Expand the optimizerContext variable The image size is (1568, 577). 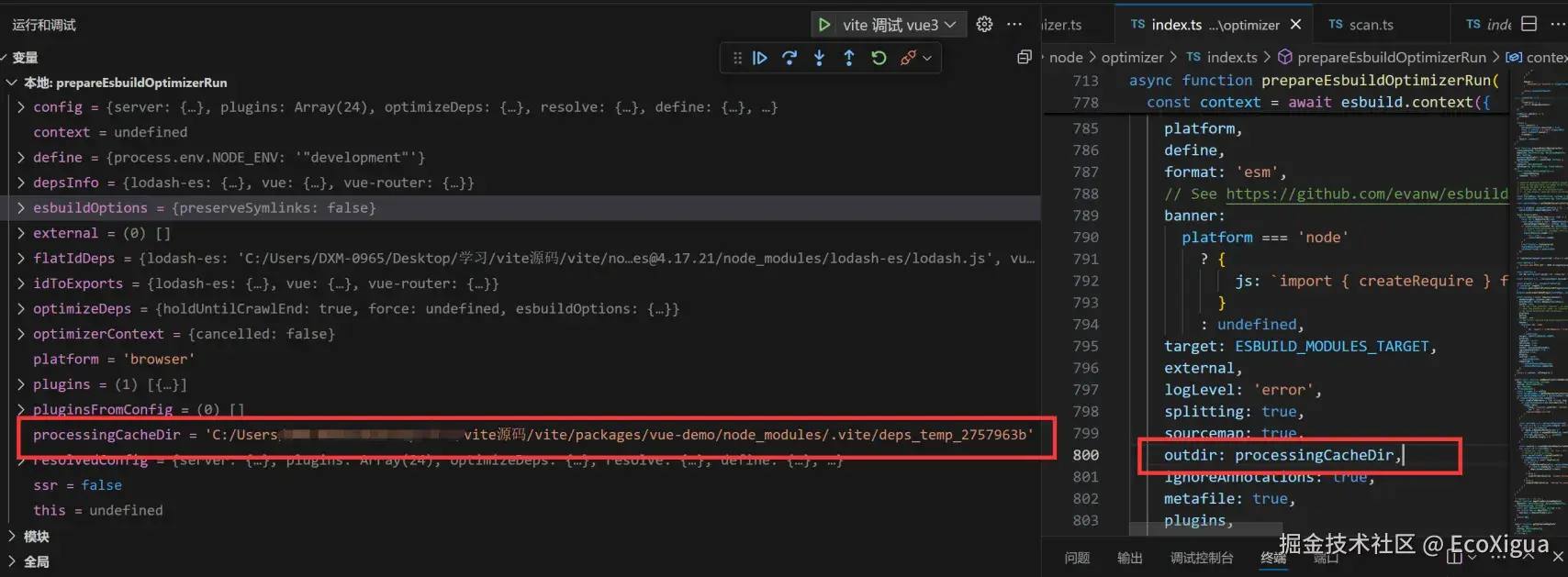click(x=21, y=334)
